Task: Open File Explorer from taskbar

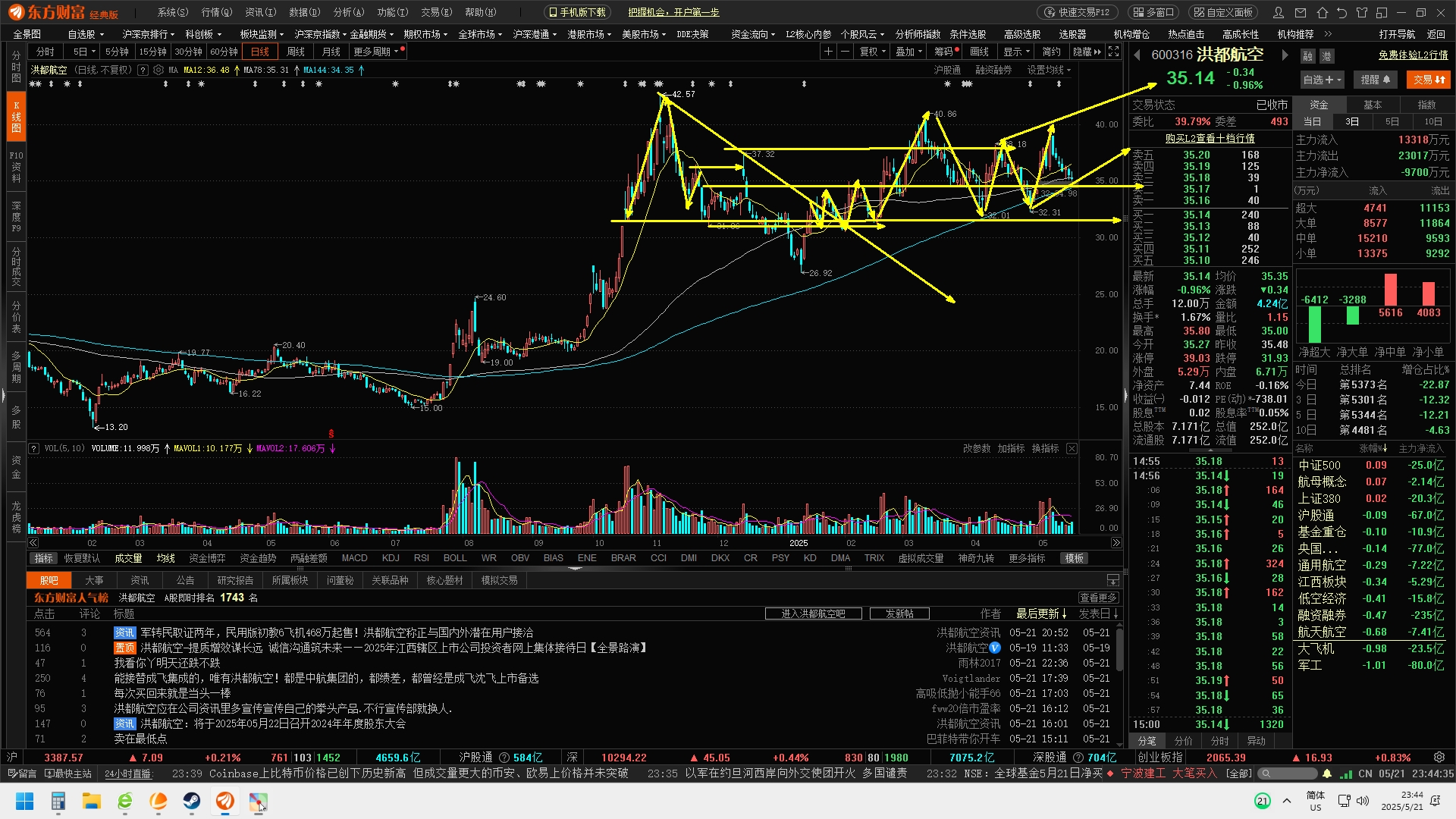Action: 92,802
